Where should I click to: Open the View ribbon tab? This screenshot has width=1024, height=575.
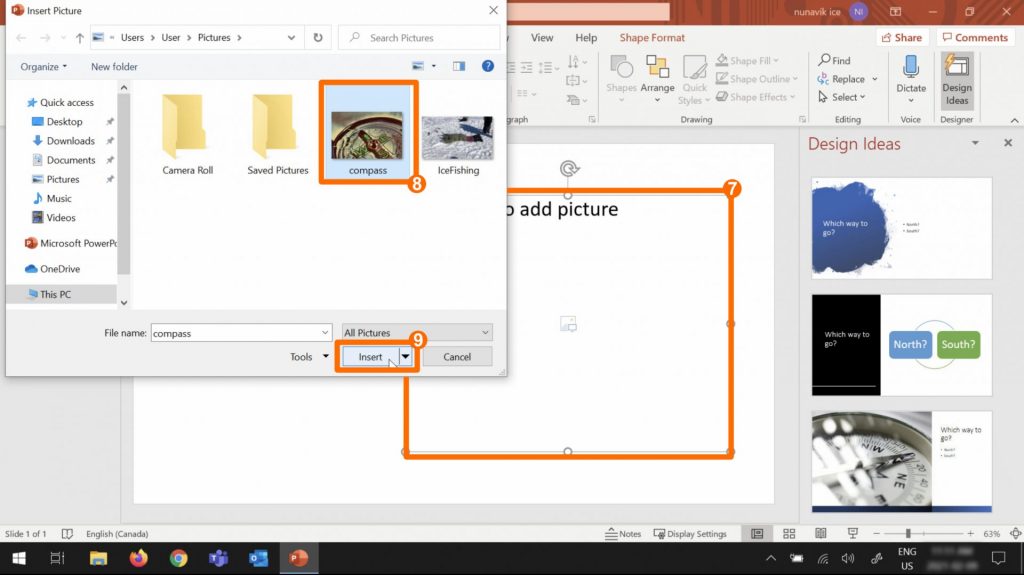click(542, 38)
